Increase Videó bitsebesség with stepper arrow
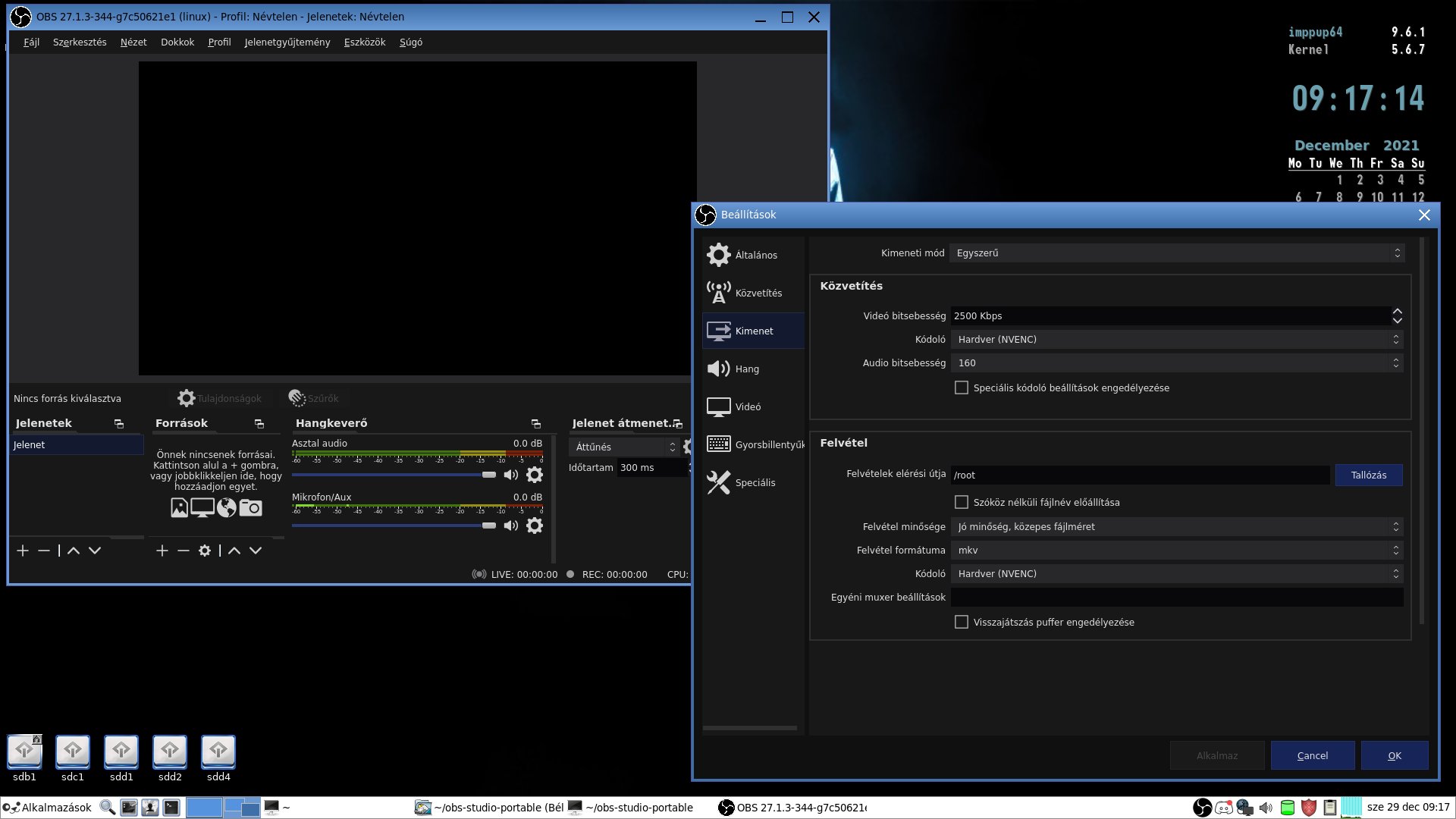Screen dimensions: 1456x819 pyautogui.click(x=1397, y=312)
